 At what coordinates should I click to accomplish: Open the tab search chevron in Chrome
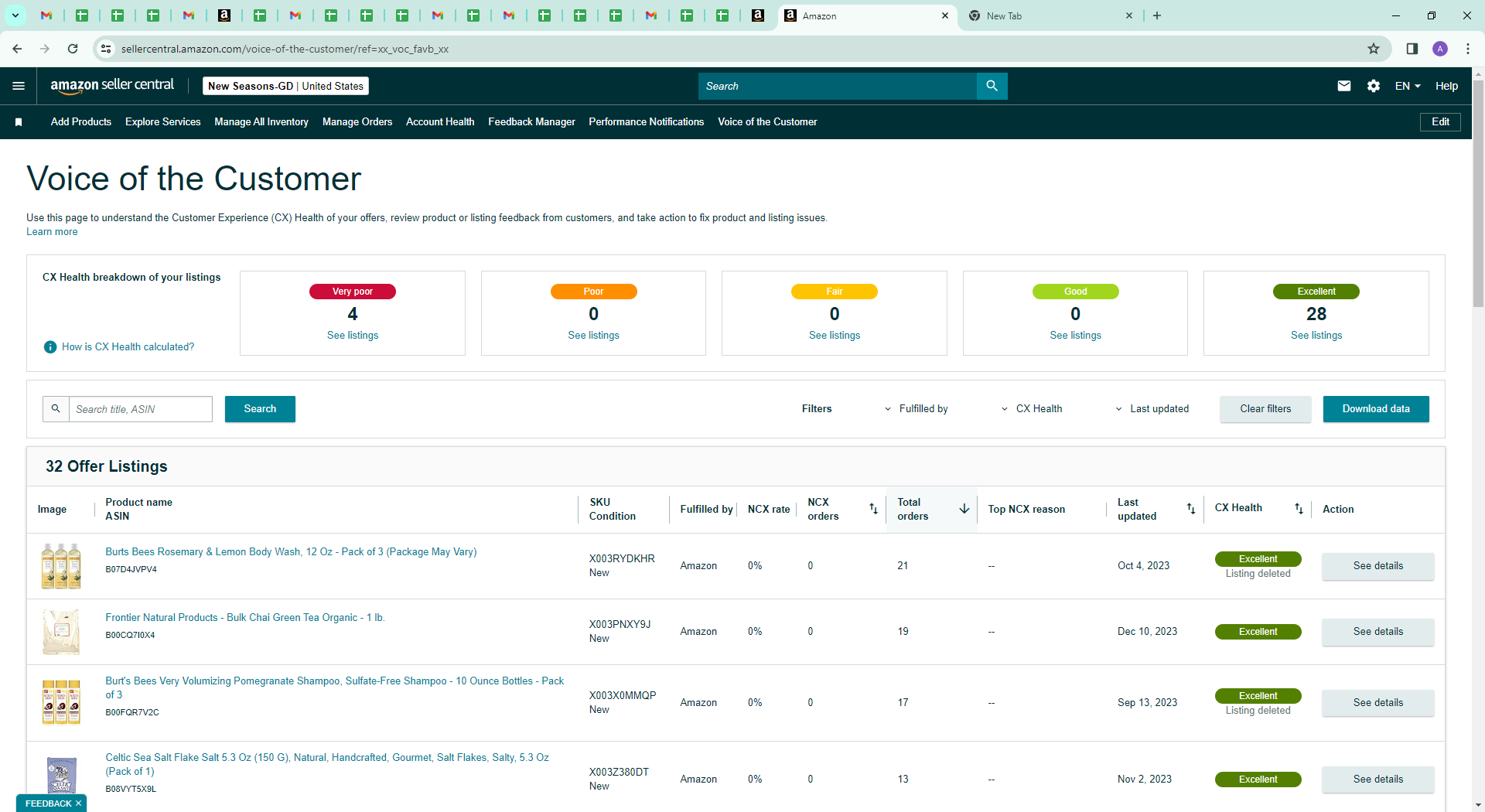15,15
